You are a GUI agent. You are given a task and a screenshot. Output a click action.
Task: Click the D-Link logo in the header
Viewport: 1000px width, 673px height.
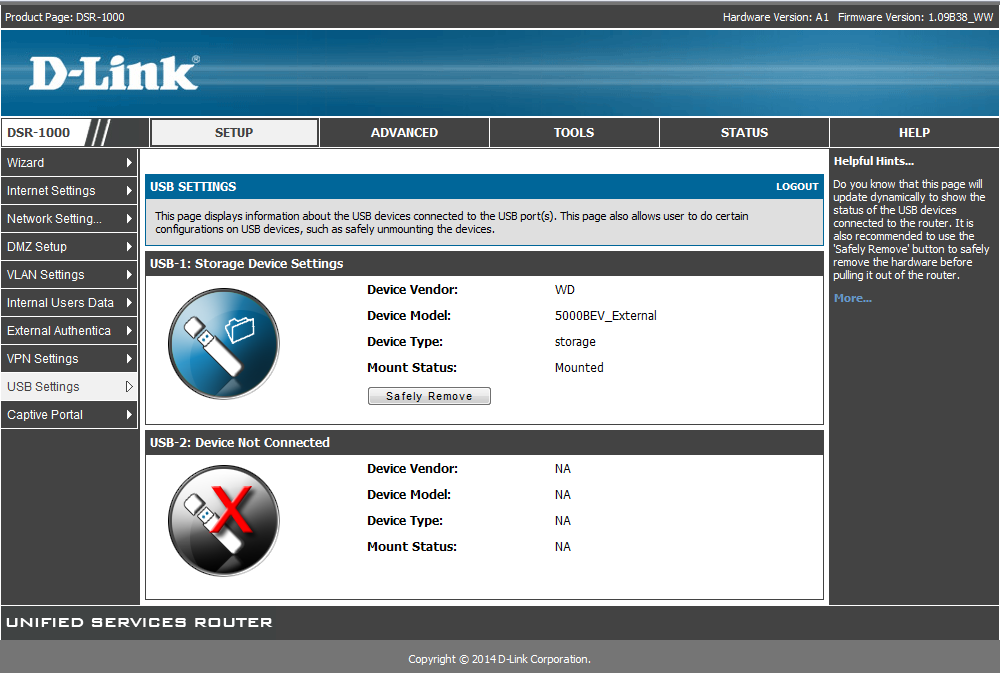[114, 73]
